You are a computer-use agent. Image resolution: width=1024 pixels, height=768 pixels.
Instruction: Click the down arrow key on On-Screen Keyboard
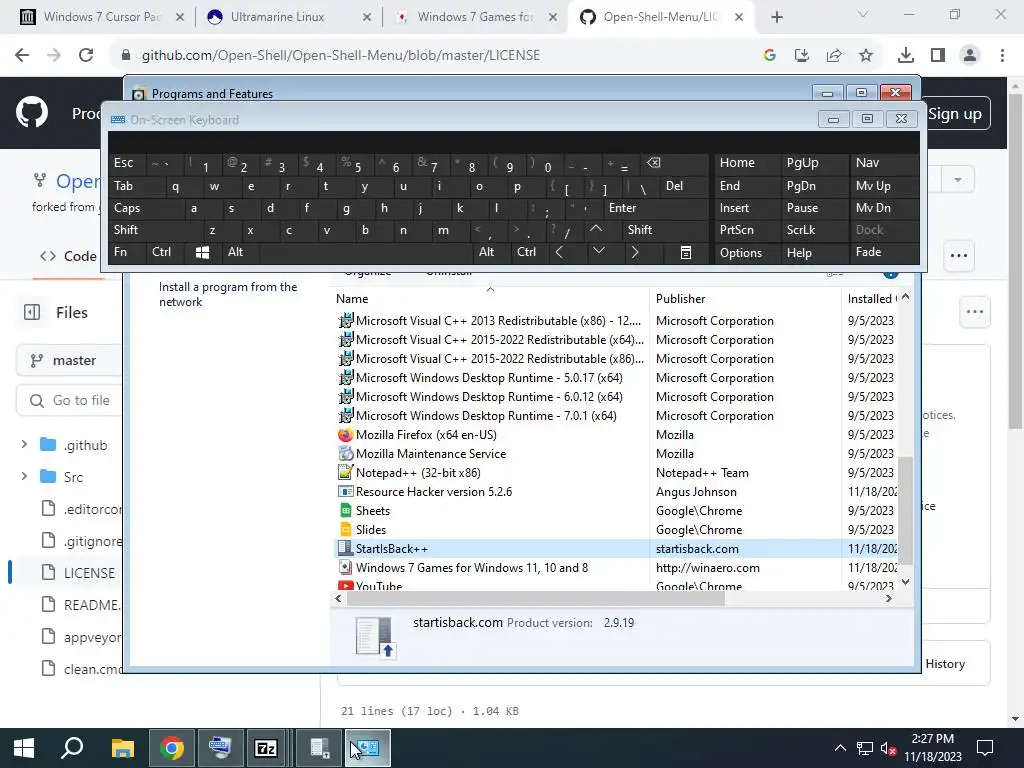598,251
